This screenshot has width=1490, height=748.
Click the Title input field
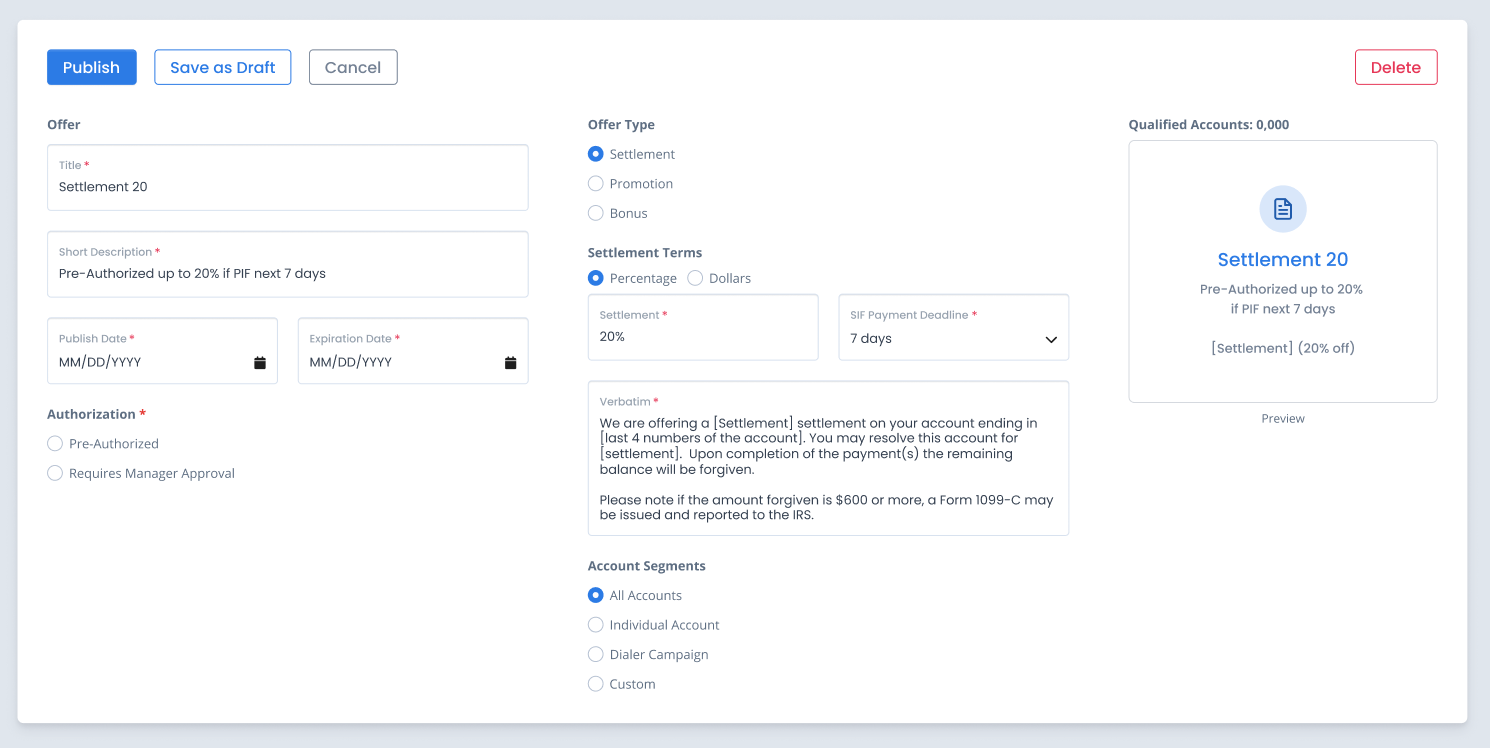tap(287, 187)
